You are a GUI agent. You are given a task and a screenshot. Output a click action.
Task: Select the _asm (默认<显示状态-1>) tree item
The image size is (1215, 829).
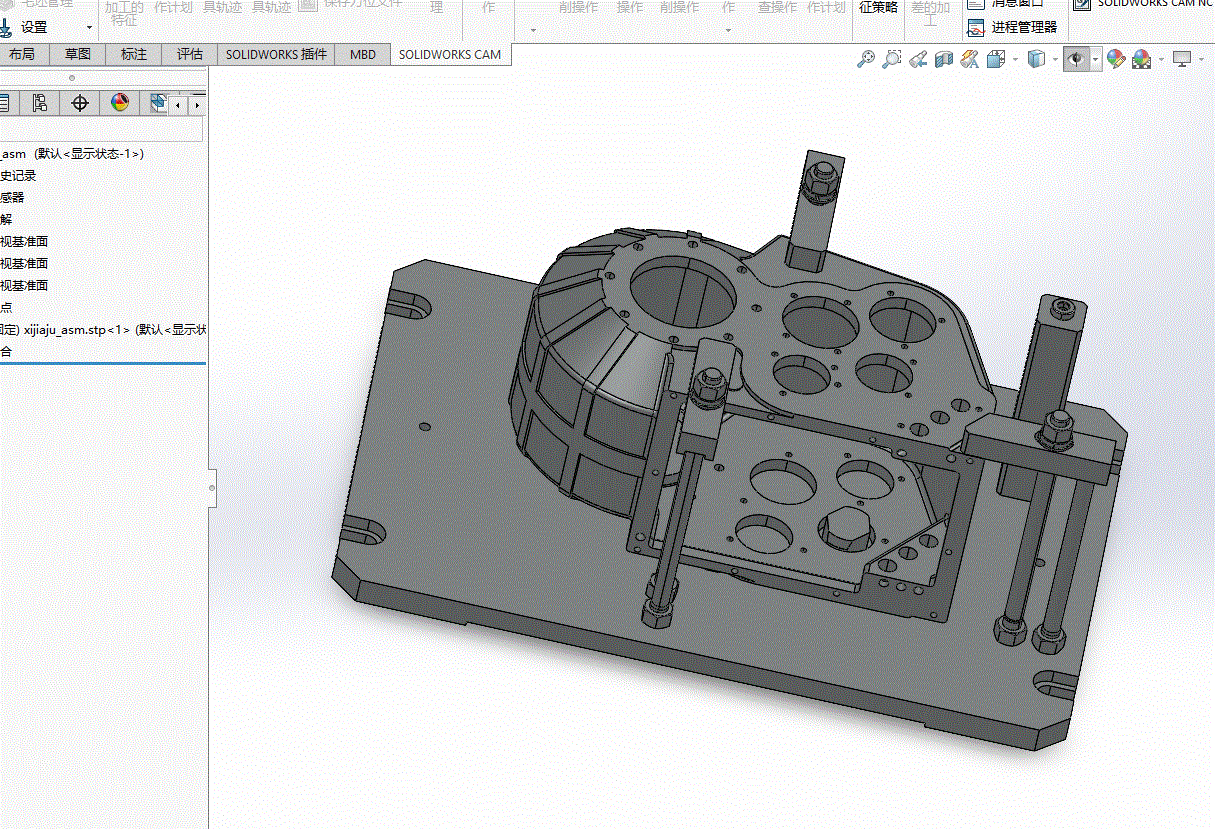click(x=72, y=154)
